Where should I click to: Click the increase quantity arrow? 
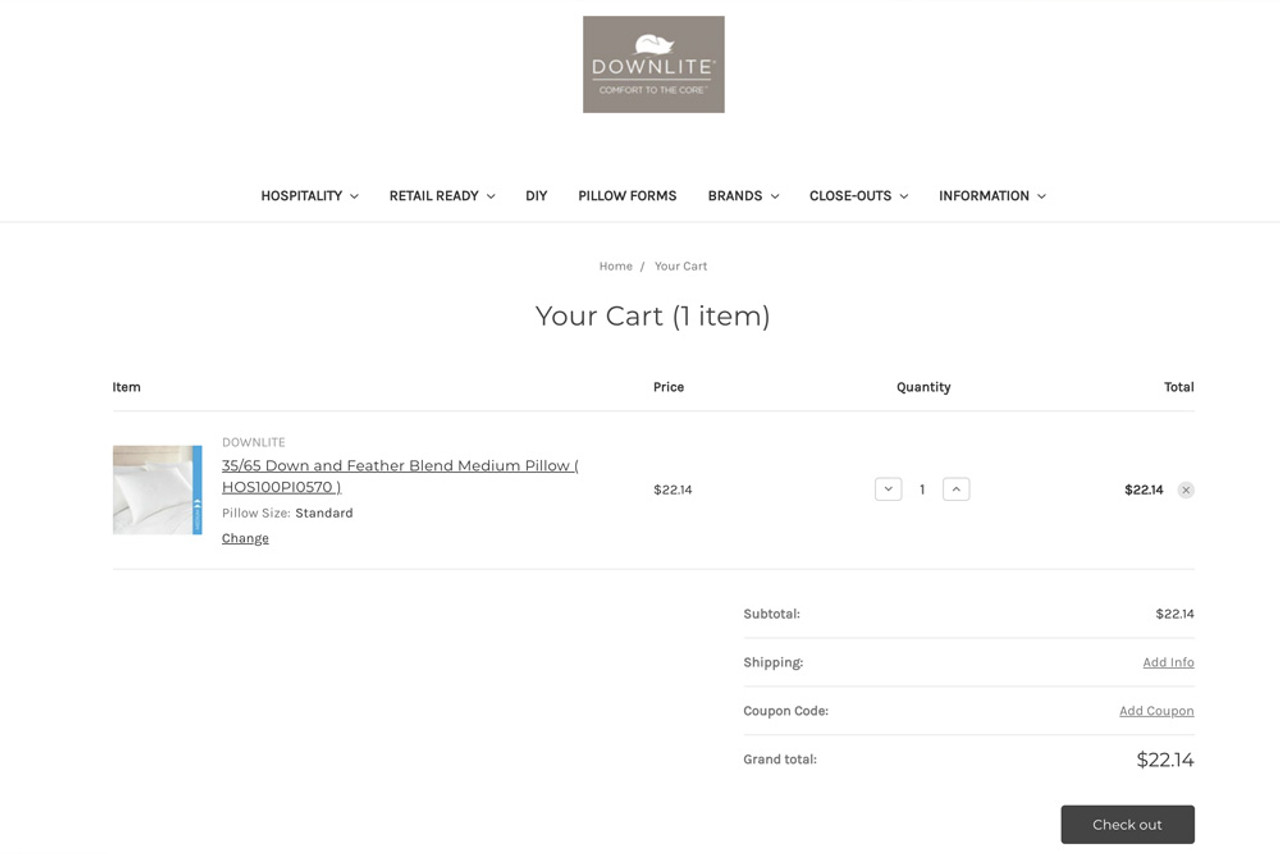click(x=956, y=489)
